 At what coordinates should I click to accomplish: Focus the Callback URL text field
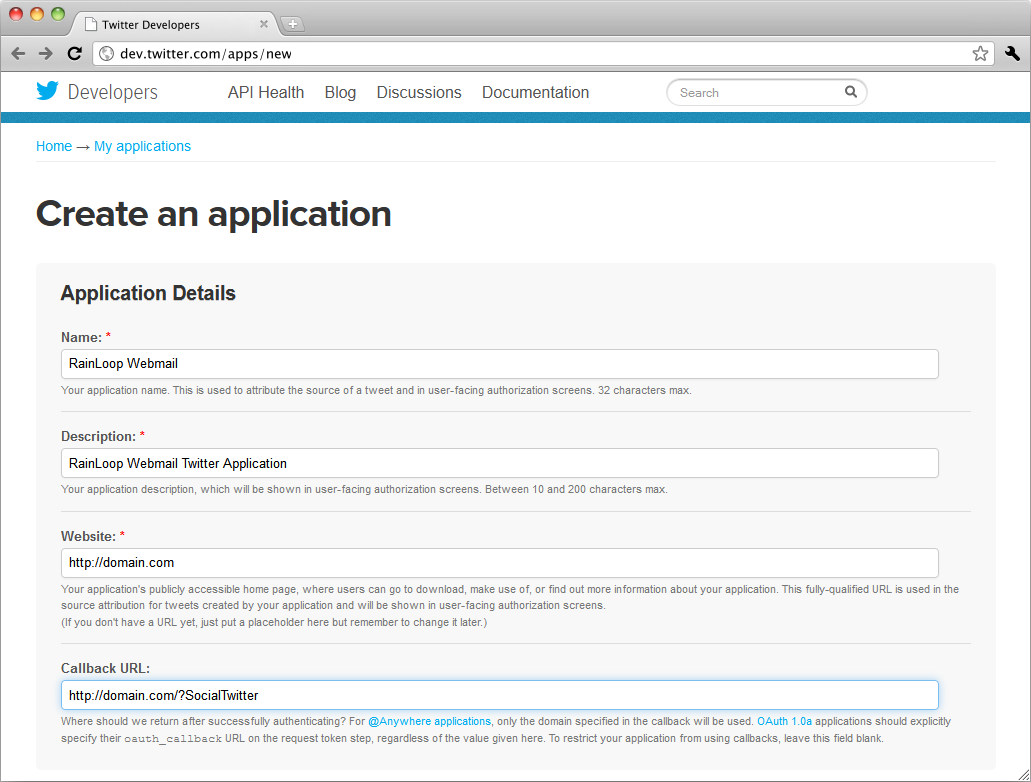pos(499,695)
